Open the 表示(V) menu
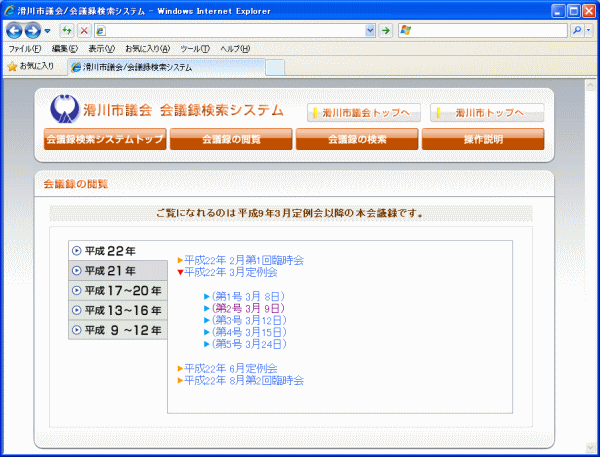600x457 pixels. click(x=101, y=49)
